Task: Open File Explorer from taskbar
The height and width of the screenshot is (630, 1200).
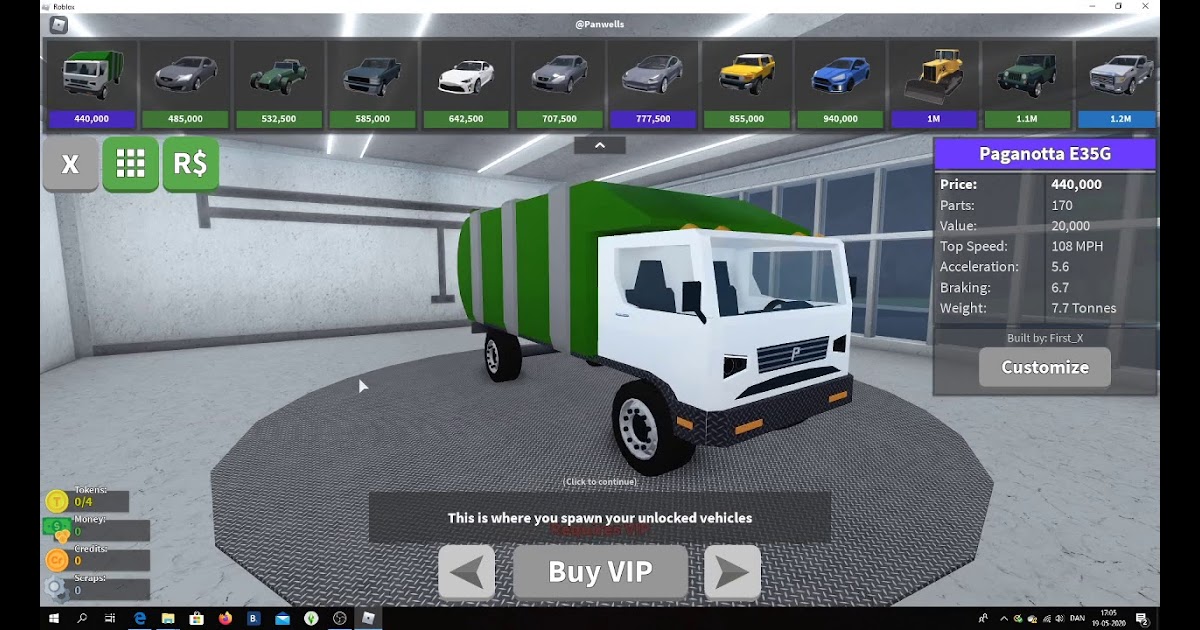Action: click(168, 619)
